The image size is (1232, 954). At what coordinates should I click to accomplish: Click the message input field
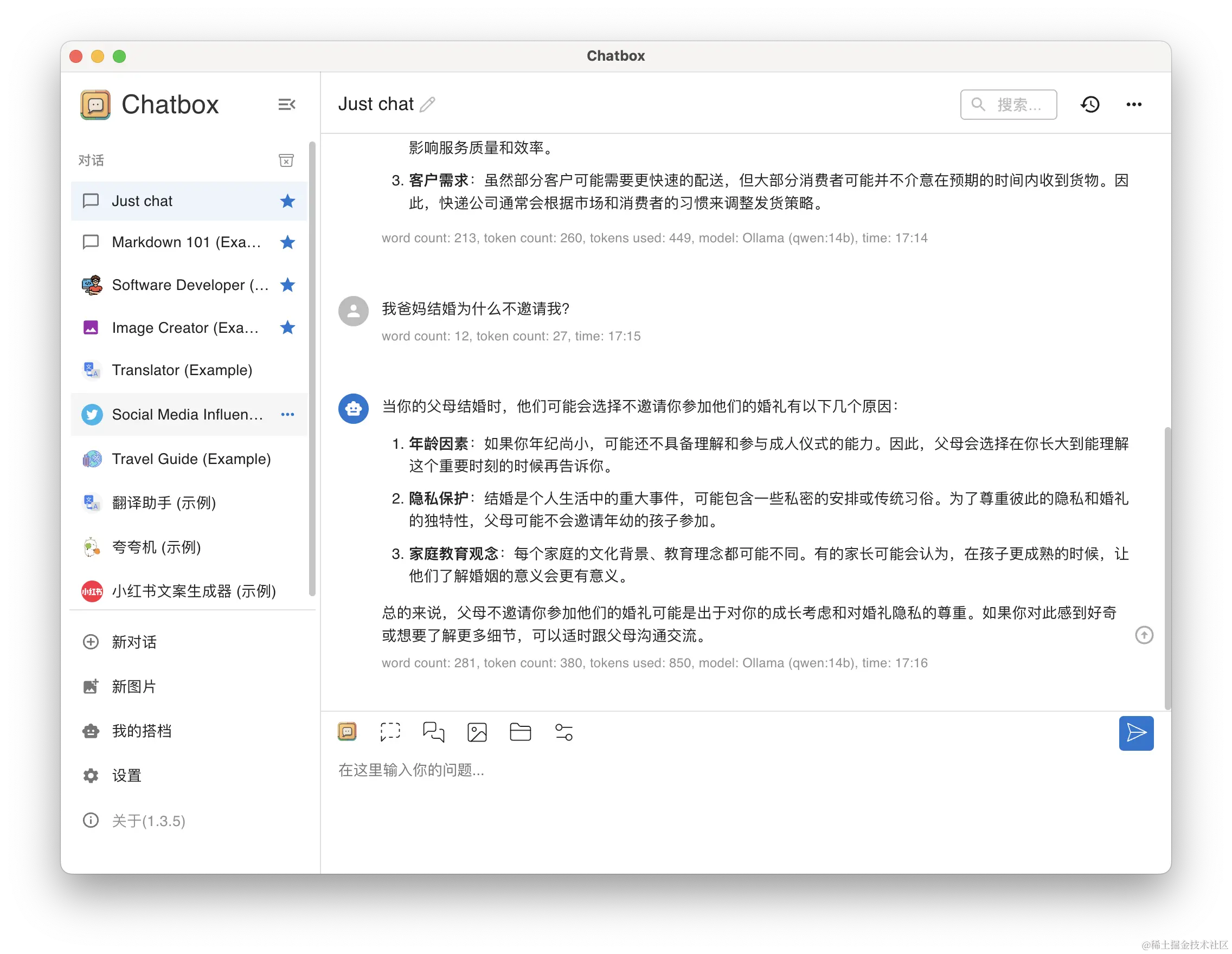677,770
